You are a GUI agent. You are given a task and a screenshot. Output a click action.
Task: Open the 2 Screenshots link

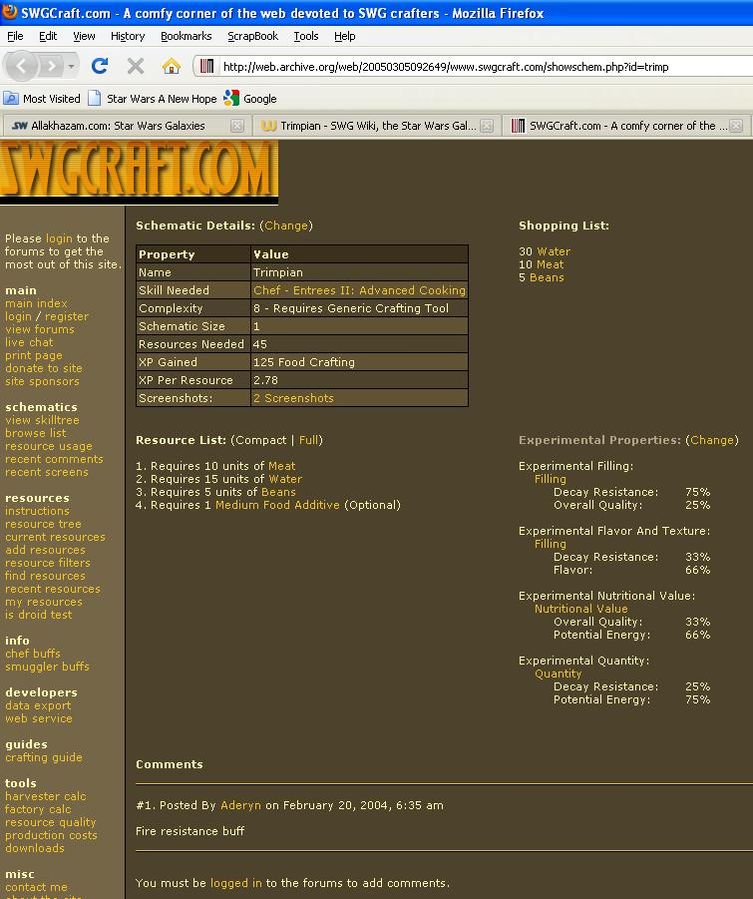pyautogui.click(x=293, y=398)
